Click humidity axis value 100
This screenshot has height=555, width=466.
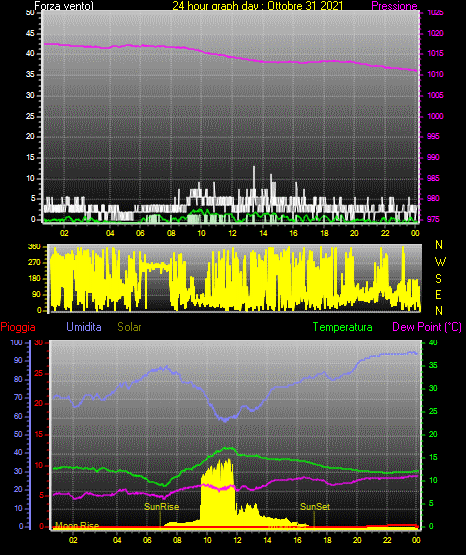[17, 342]
